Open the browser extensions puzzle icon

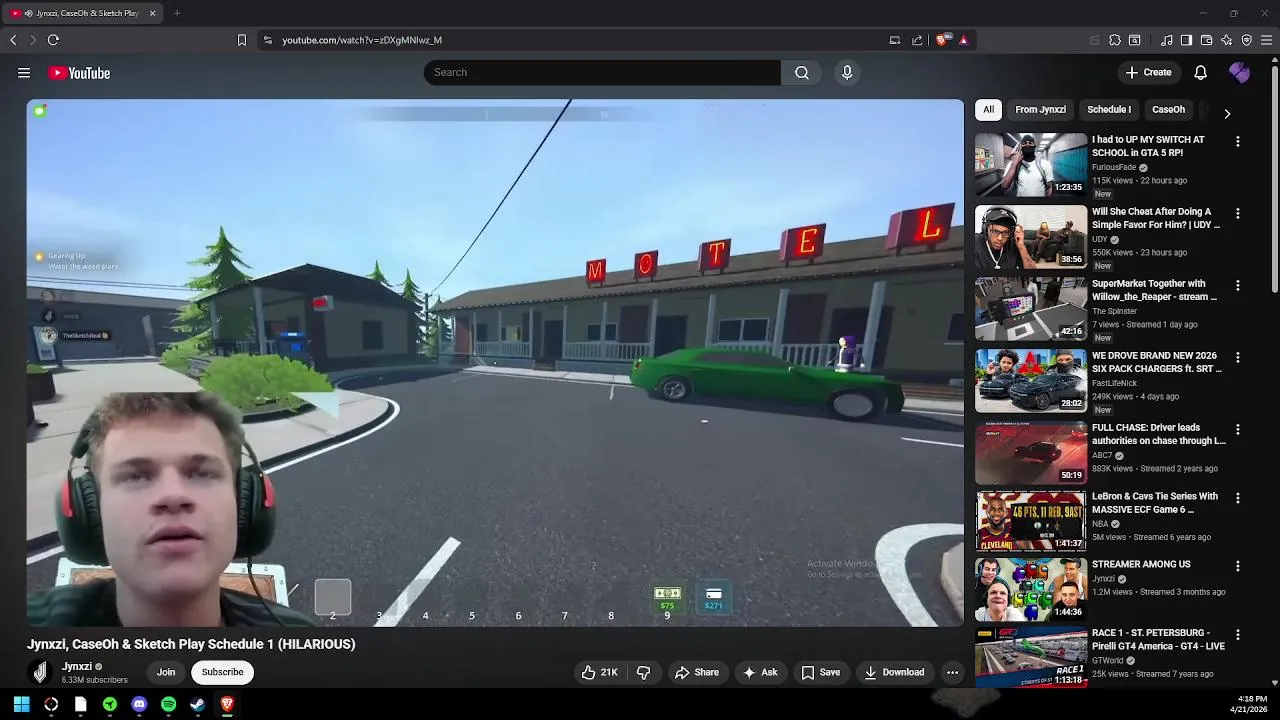tap(1115, 40)
